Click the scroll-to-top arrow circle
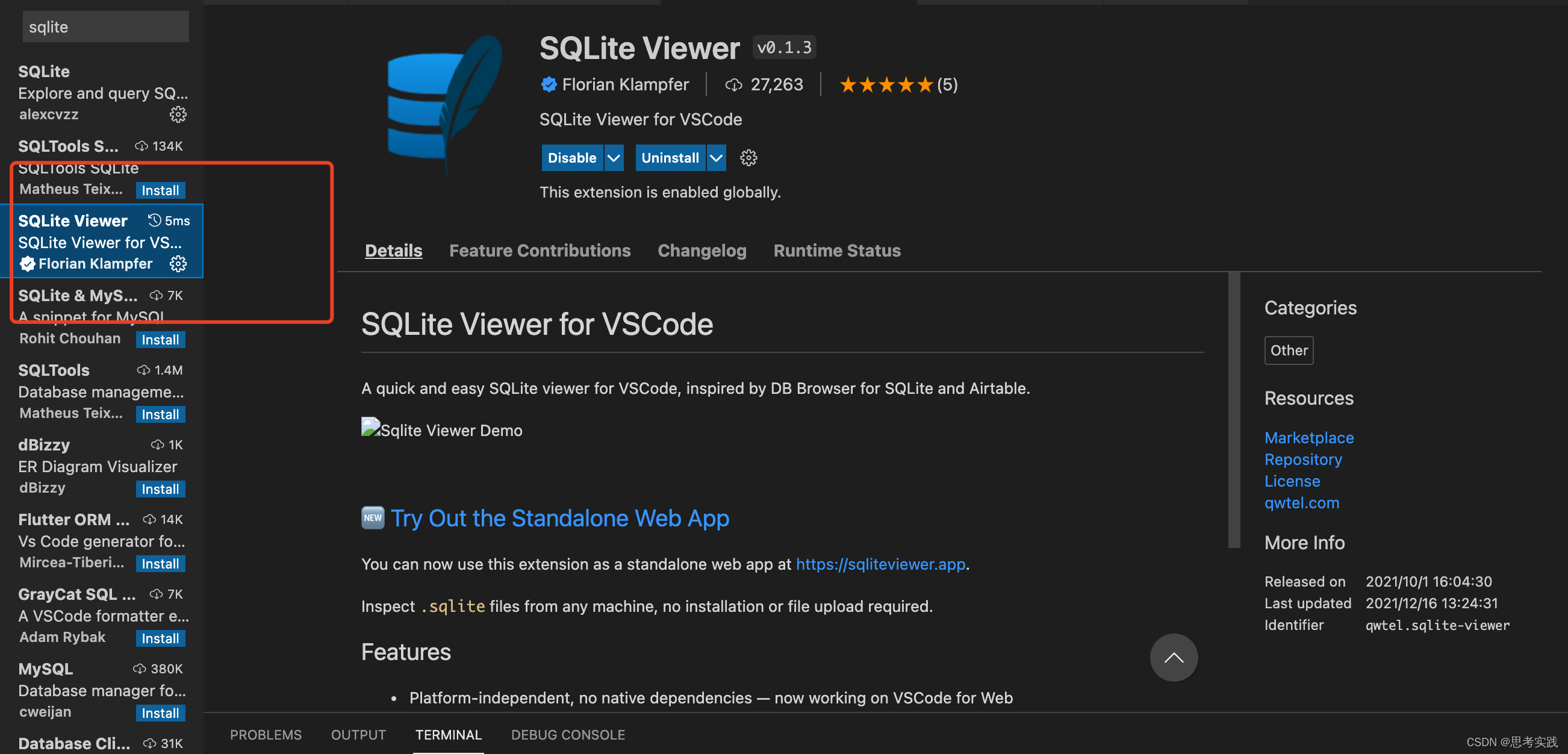This screenshot has width=1568, height=754. point(1173,657)
